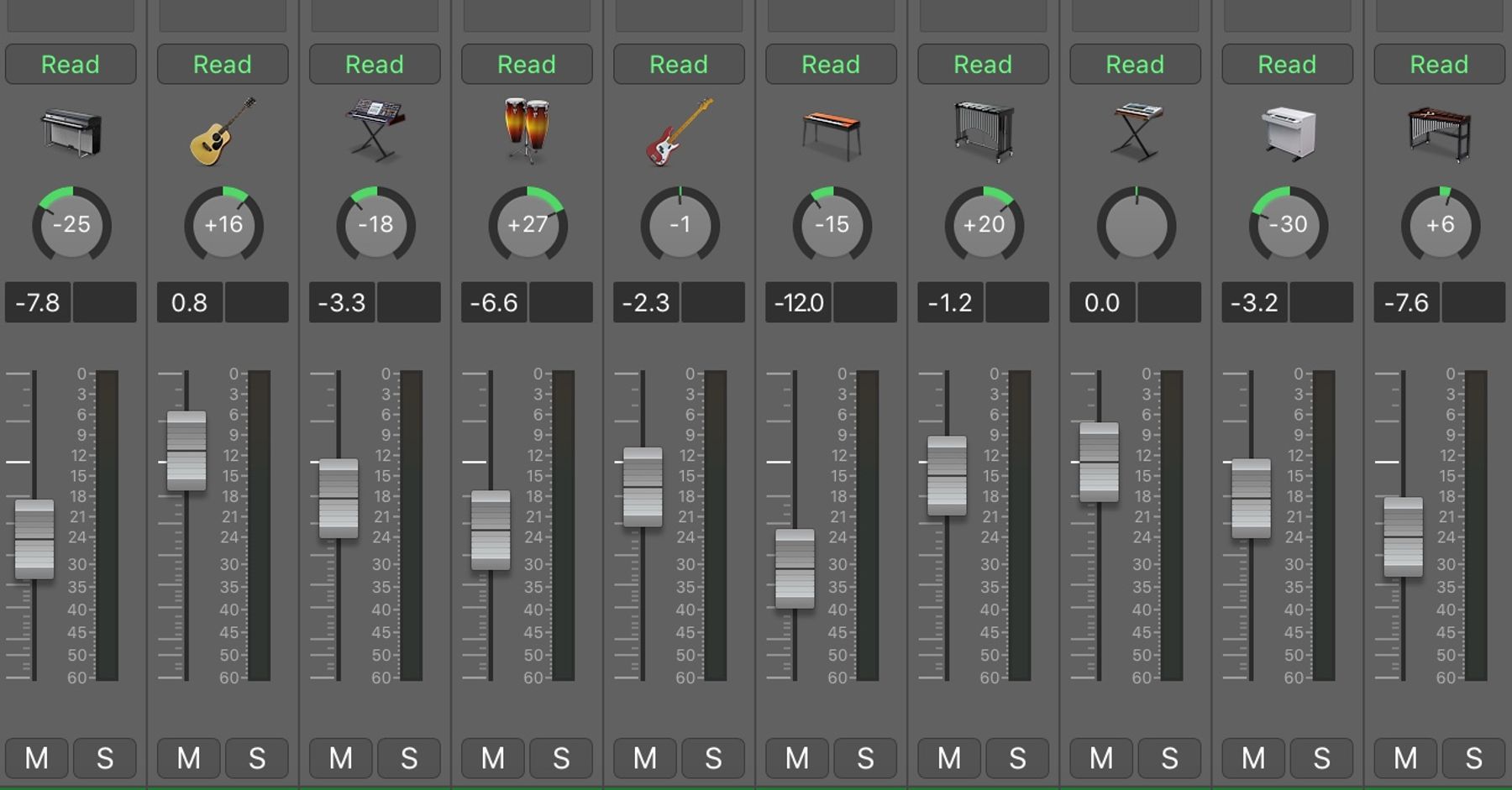The image size is (1512, 790).
Task: Solo the bass guitar channel
Action: click(713, 758)
